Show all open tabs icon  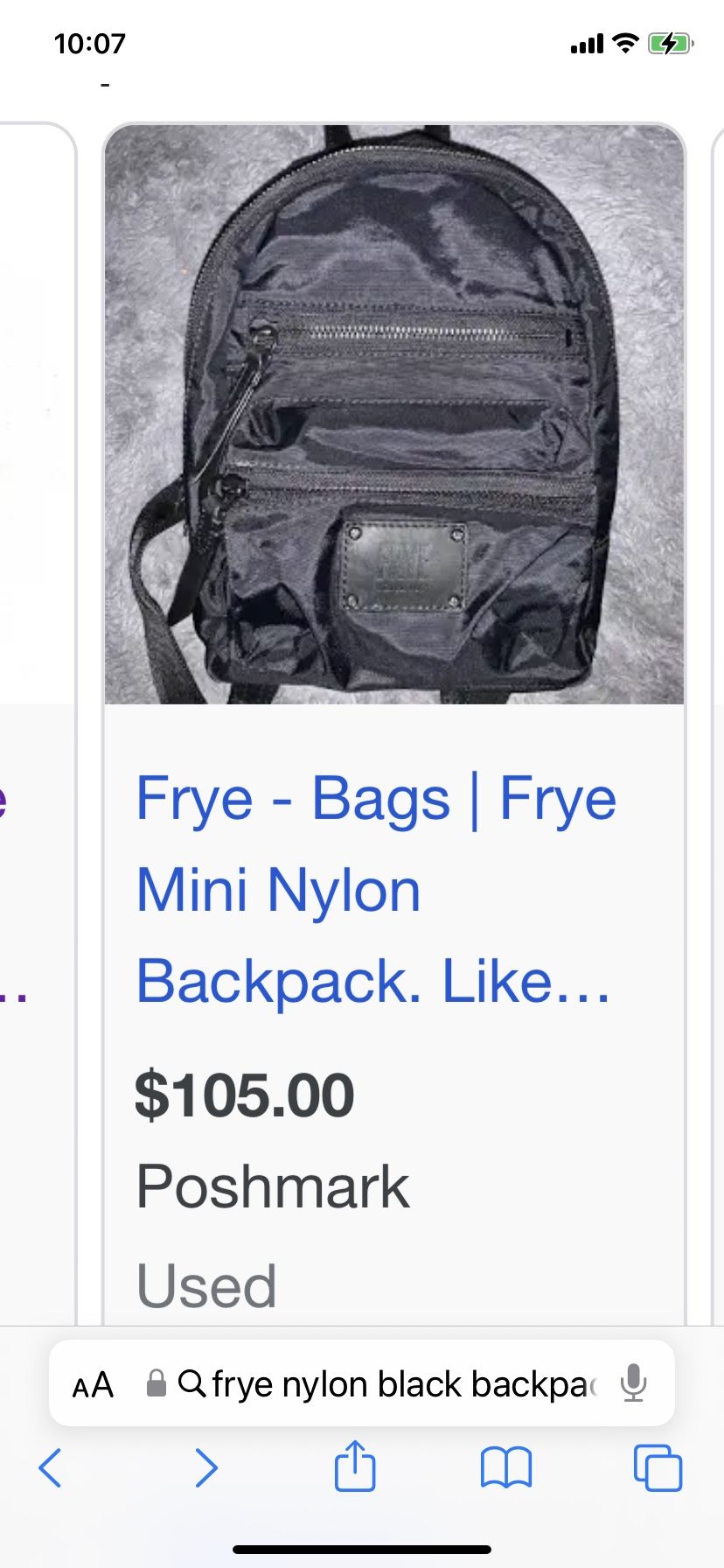pos(658,1467)
